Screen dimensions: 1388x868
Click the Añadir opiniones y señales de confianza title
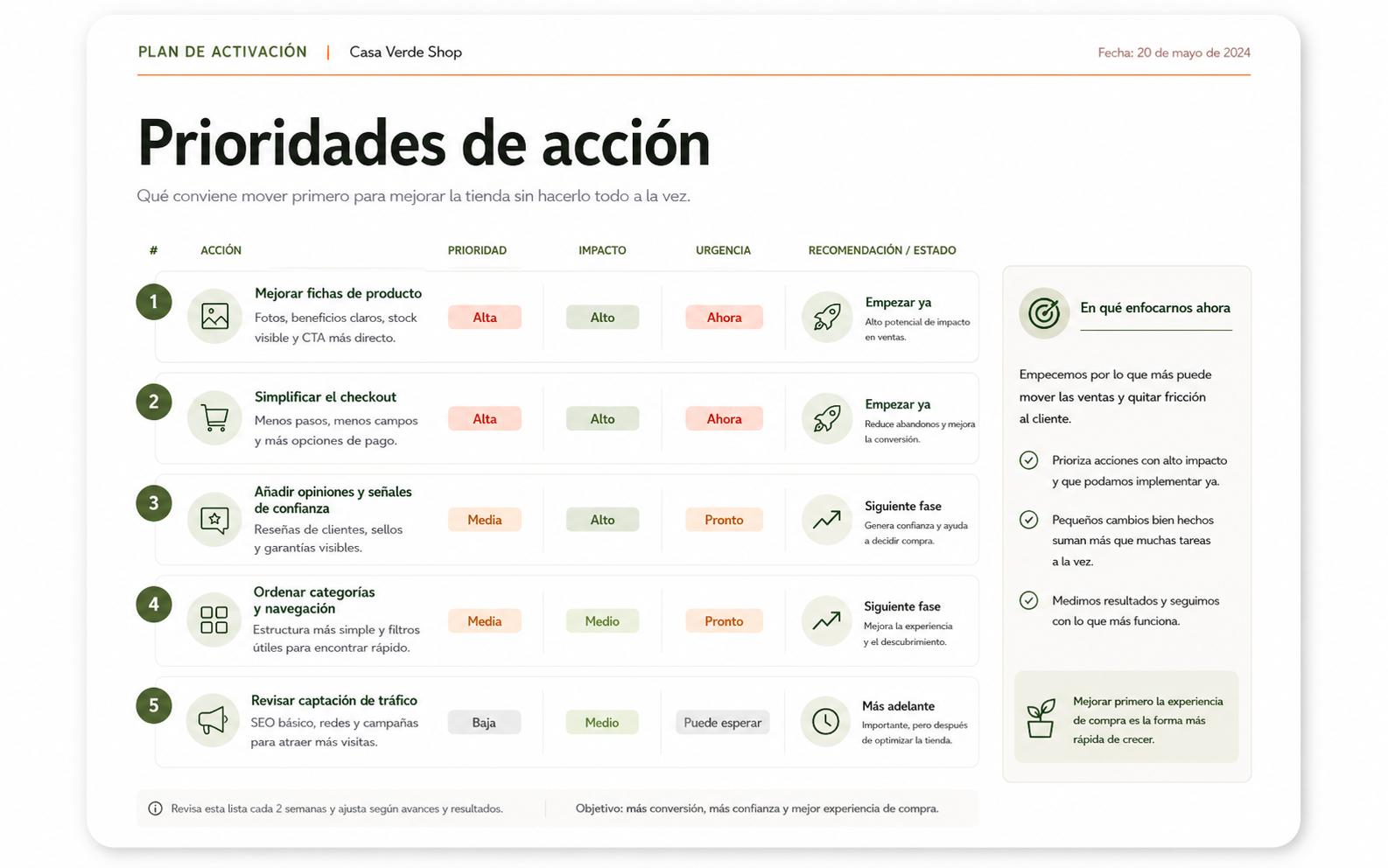(333, 500)
